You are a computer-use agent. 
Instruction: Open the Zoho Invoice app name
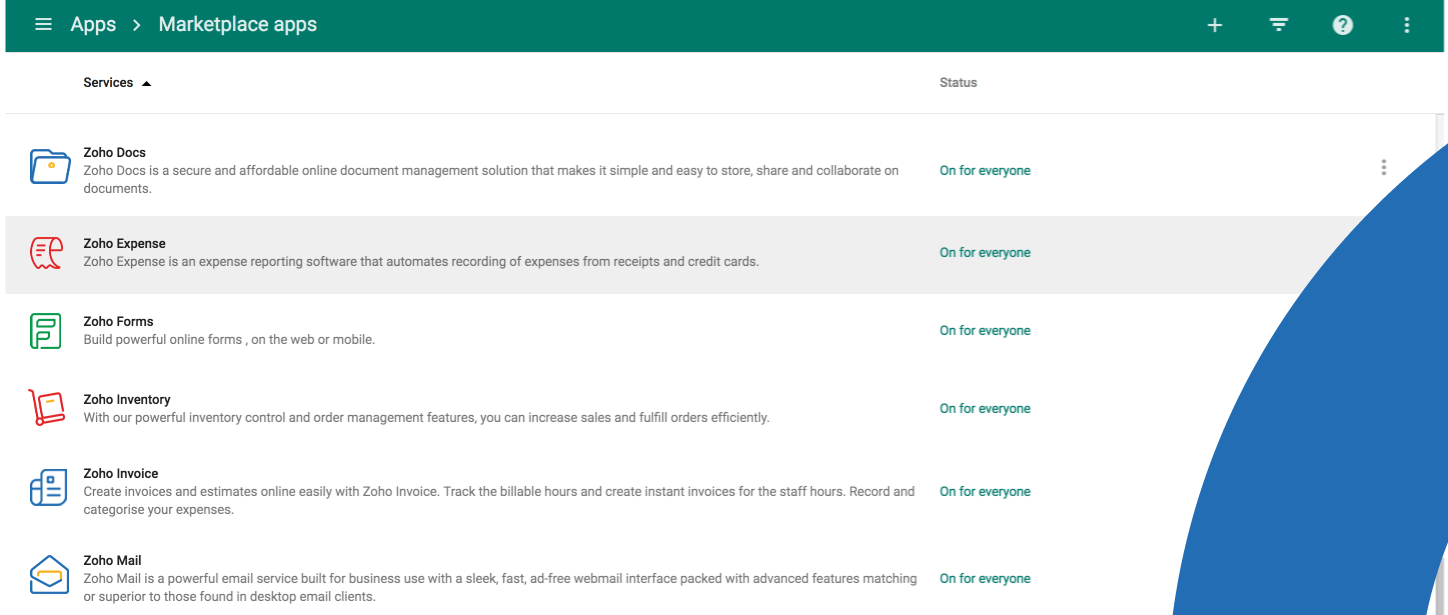point(121,474)
